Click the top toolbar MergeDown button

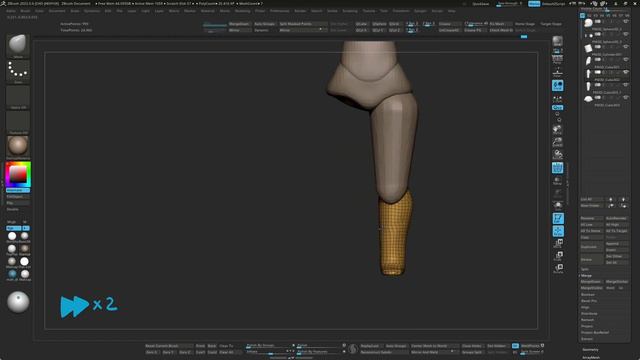click(x=240, y=24)
